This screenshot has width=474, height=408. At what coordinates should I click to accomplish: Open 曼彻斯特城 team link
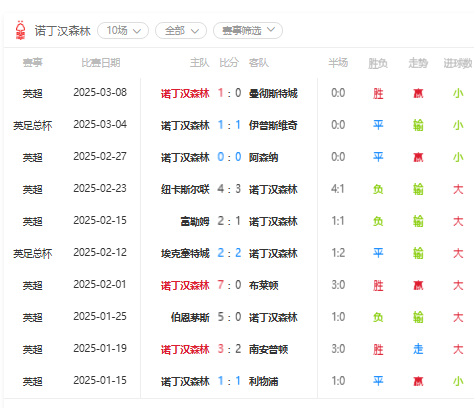click(273, 93)
